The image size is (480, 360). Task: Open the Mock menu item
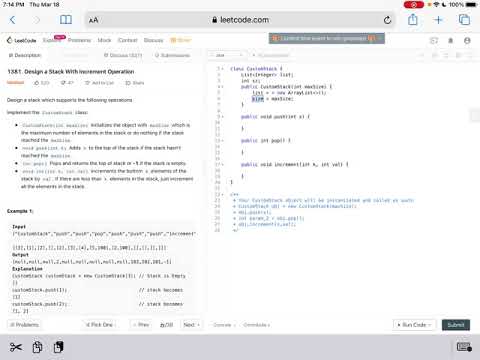(x=104, y=40)
